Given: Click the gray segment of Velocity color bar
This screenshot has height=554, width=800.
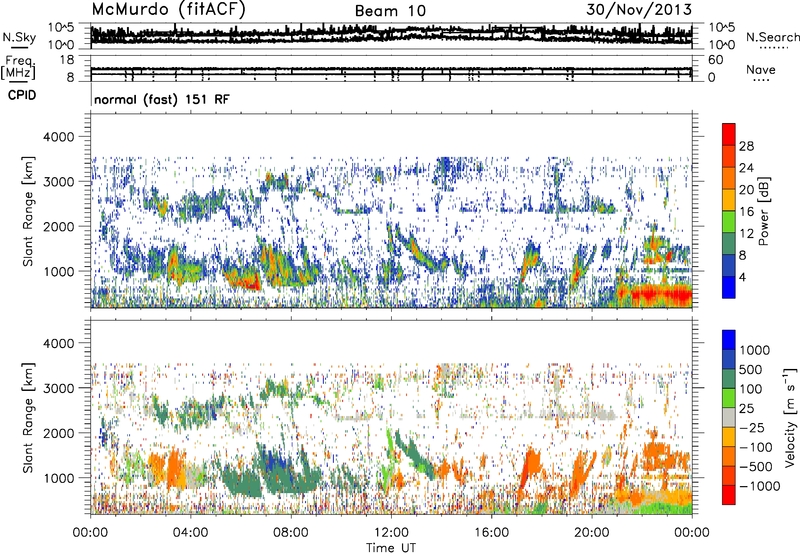Looking at the screenshot, I should point(729,418).
